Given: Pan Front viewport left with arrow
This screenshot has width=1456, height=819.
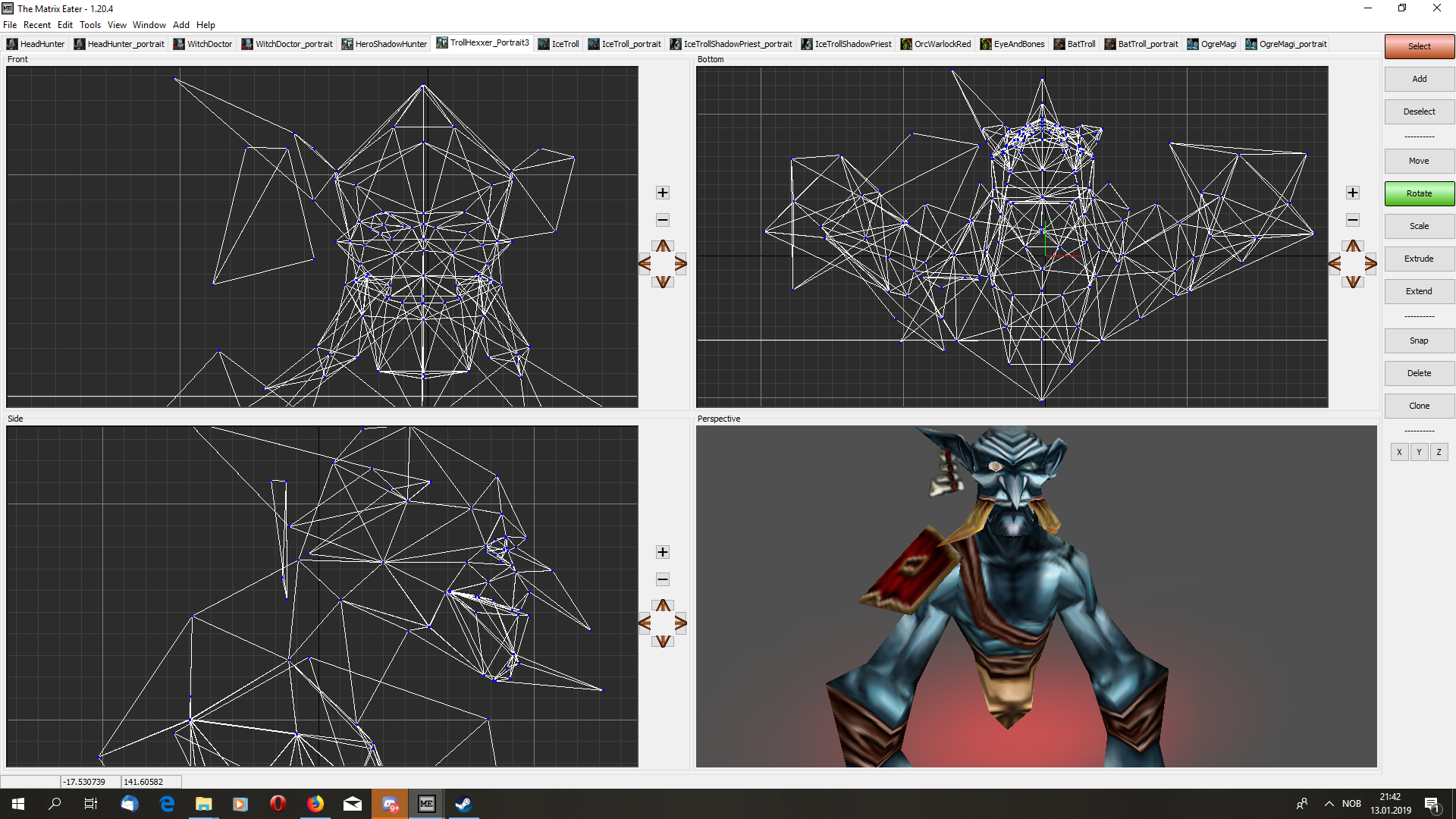Looking at the screenshot, I should tap(645, 263).
